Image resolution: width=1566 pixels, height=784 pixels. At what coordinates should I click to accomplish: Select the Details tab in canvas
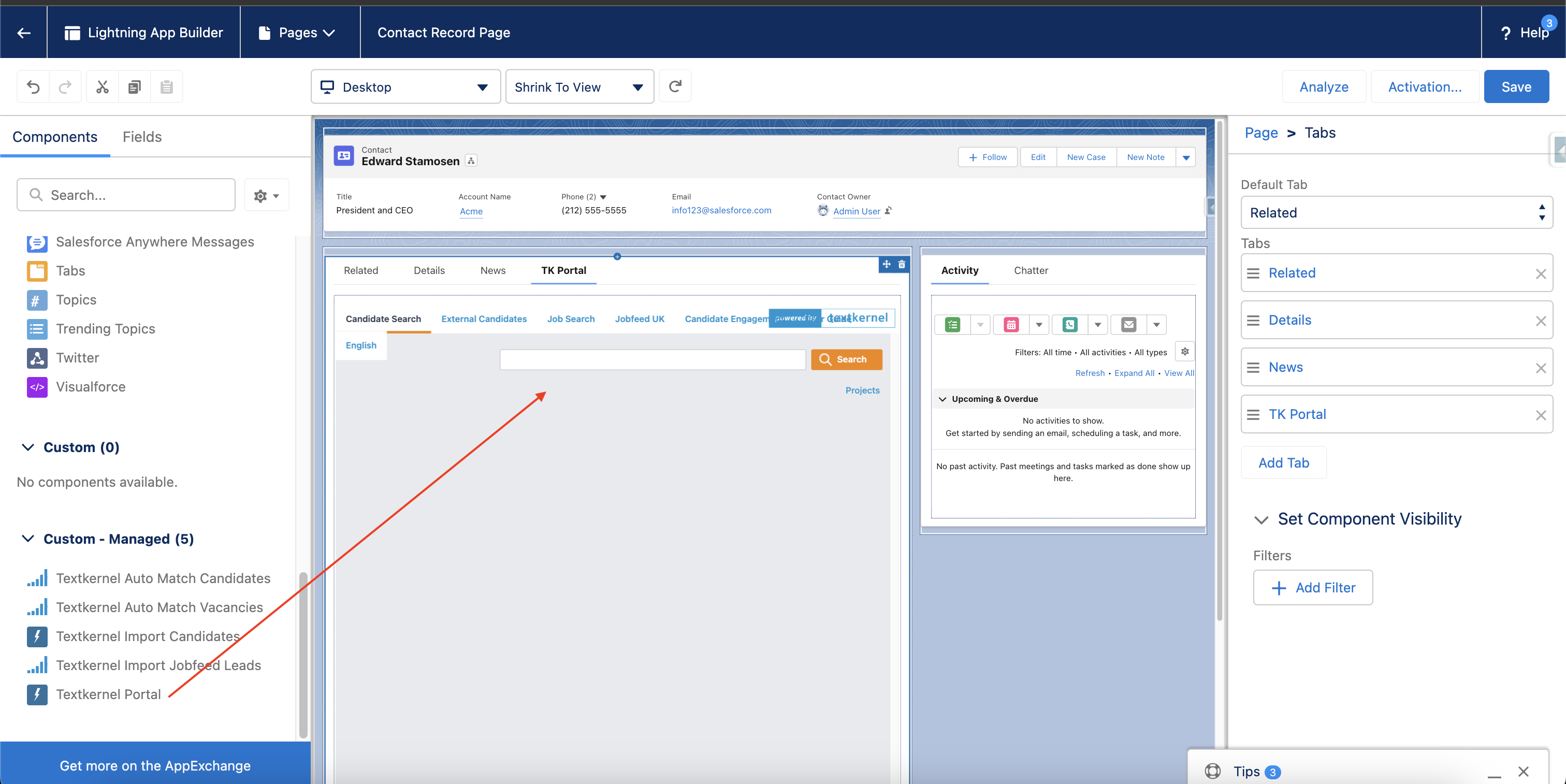coord(429,270)
